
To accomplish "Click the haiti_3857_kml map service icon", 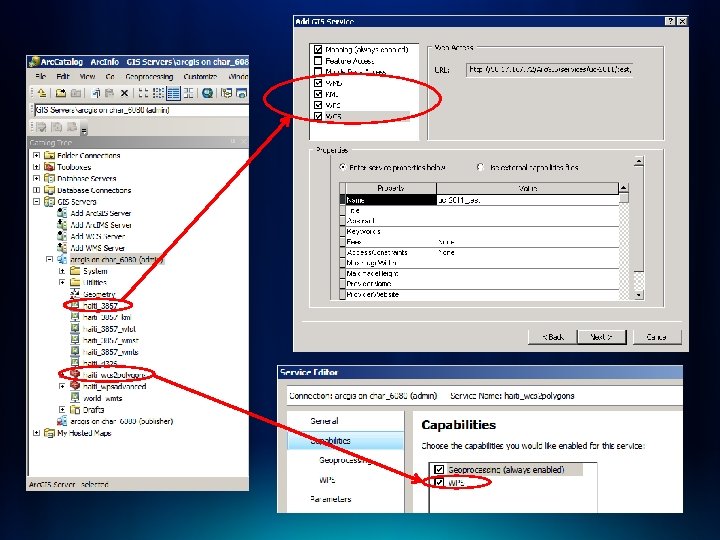I will (x=75, y=317).
